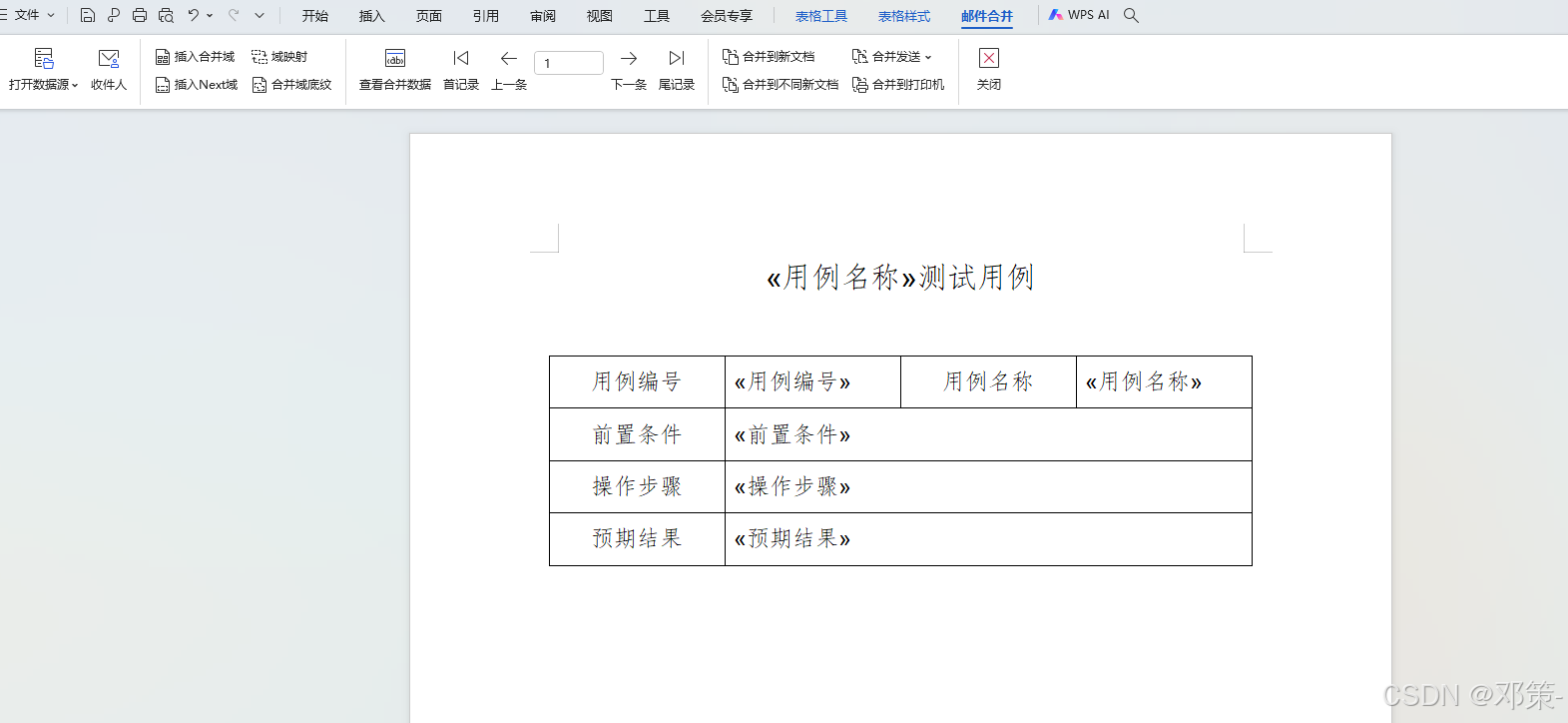Switch to the 页面 tab
The width and height of the screenshot is (1568, 723).
429,16
